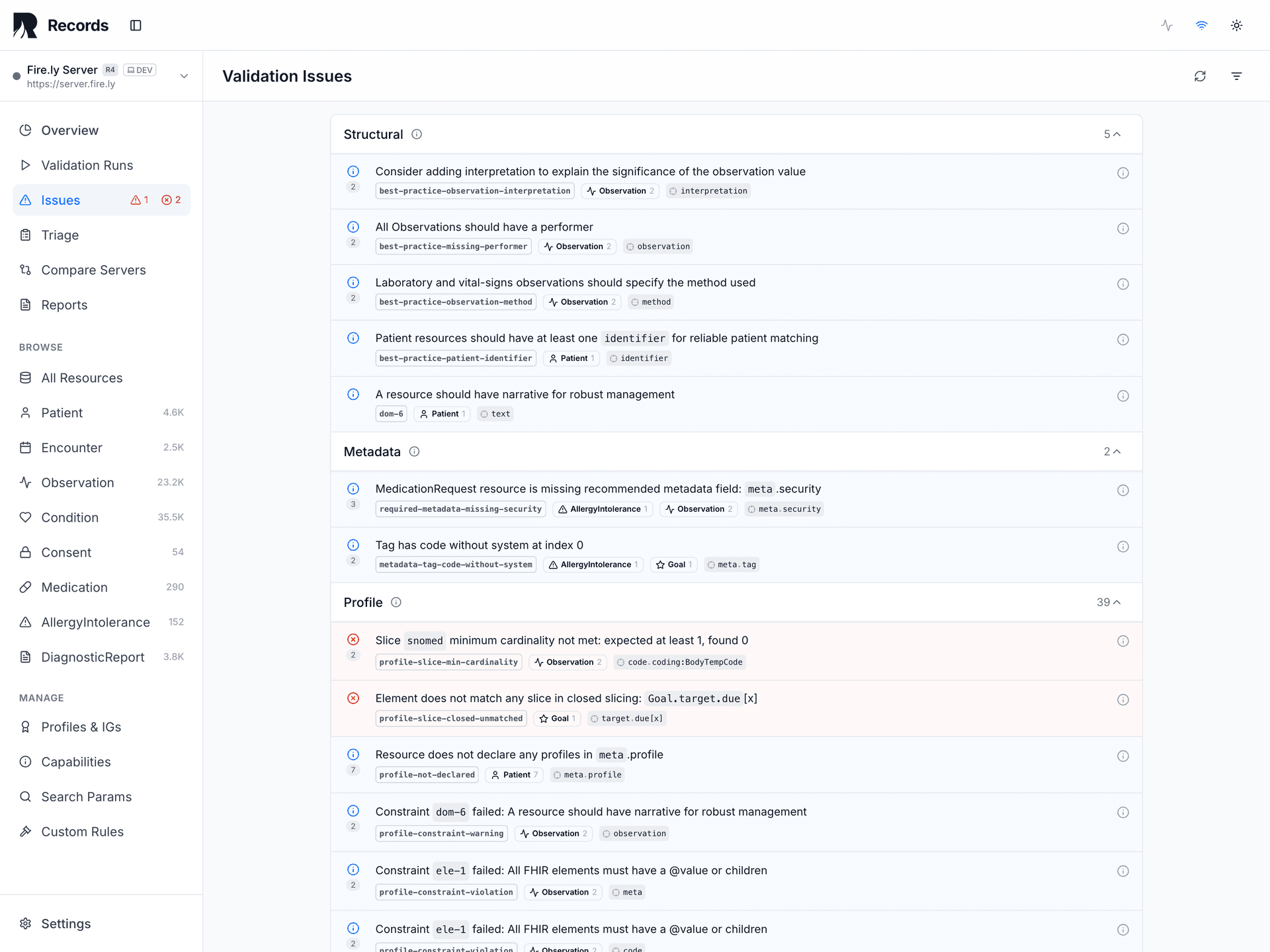The height and width of the screenshot is (952, 1270).
Task: Open the Fire.ly Server selector dropdown
Action: click(184, 76)
